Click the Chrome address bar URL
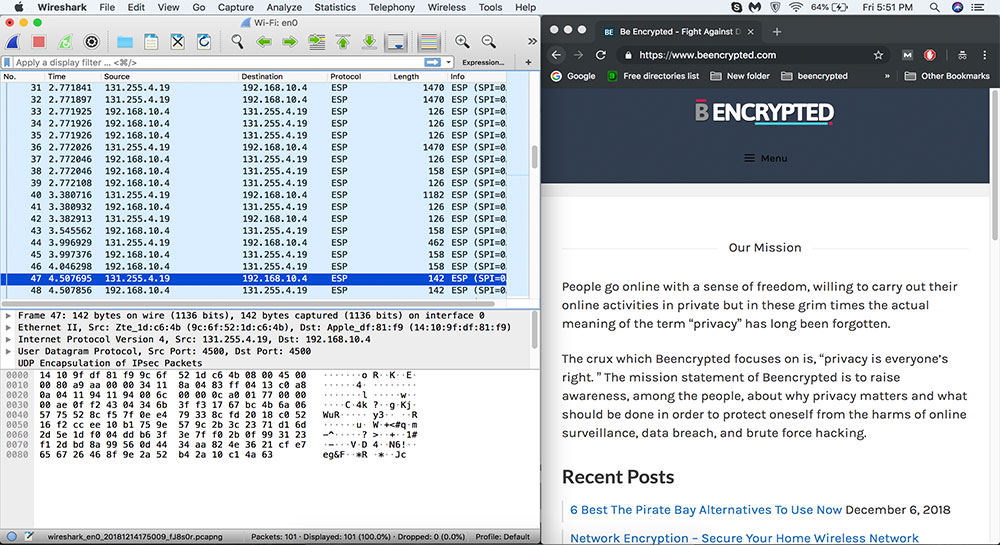Image resolution: width=1000 pixels, height=545 pixels. coord(707,55)
